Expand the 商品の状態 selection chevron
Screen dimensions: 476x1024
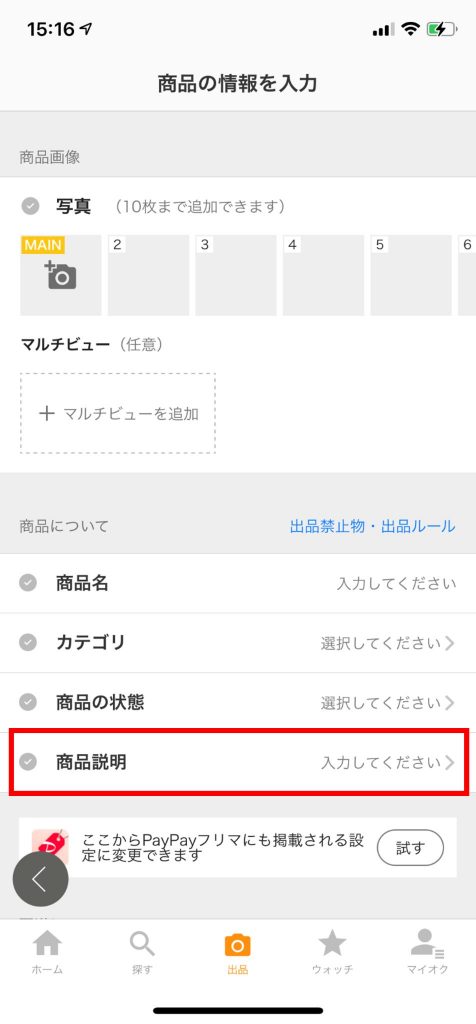coord(449,703)
